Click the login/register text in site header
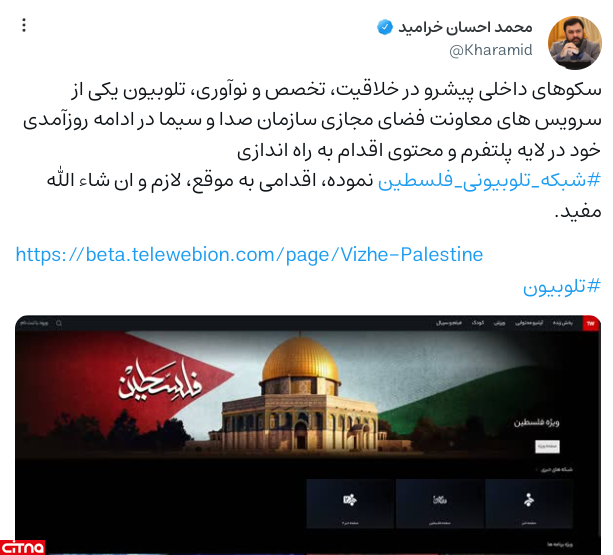 34,323
